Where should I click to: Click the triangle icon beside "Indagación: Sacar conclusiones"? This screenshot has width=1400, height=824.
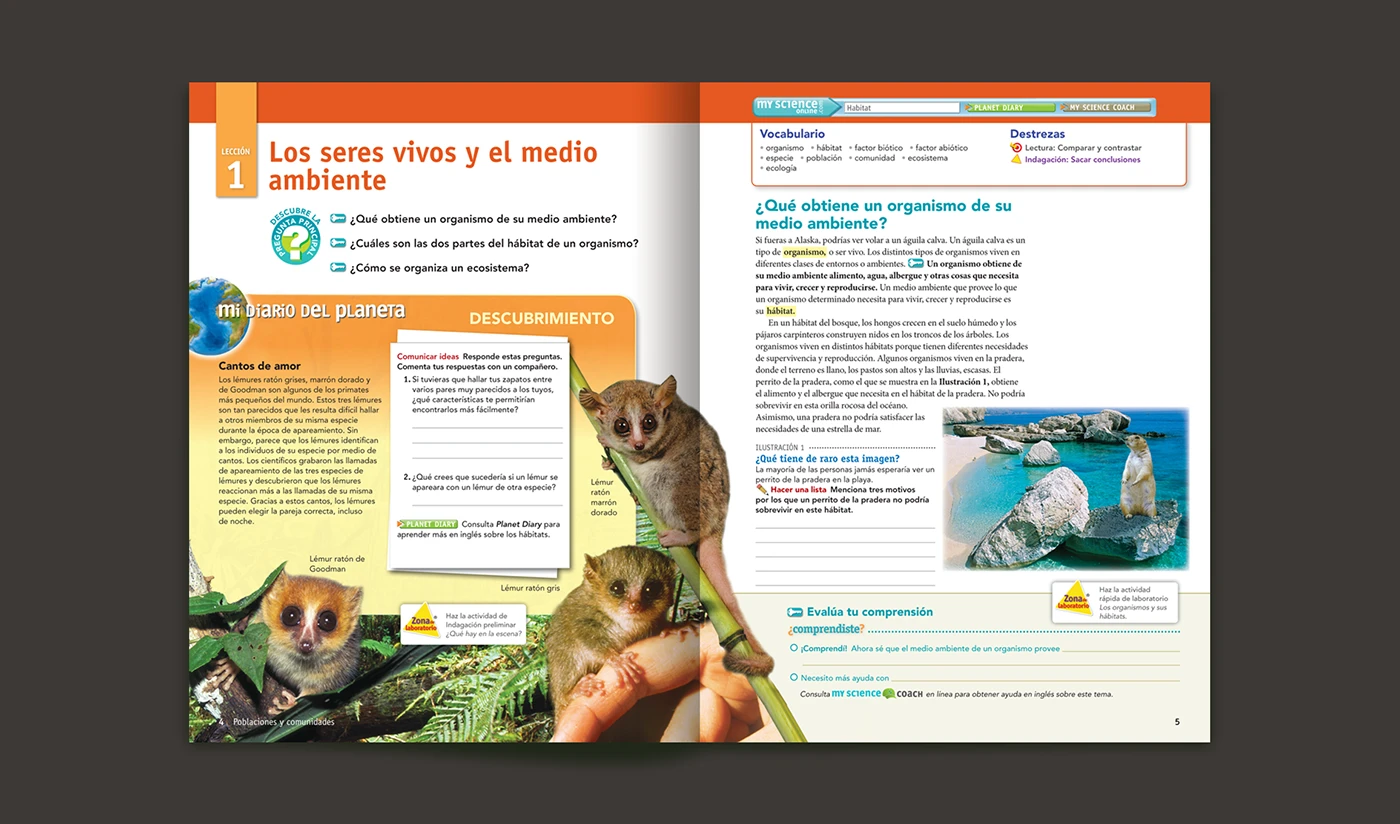click(x=1016, y=159)
